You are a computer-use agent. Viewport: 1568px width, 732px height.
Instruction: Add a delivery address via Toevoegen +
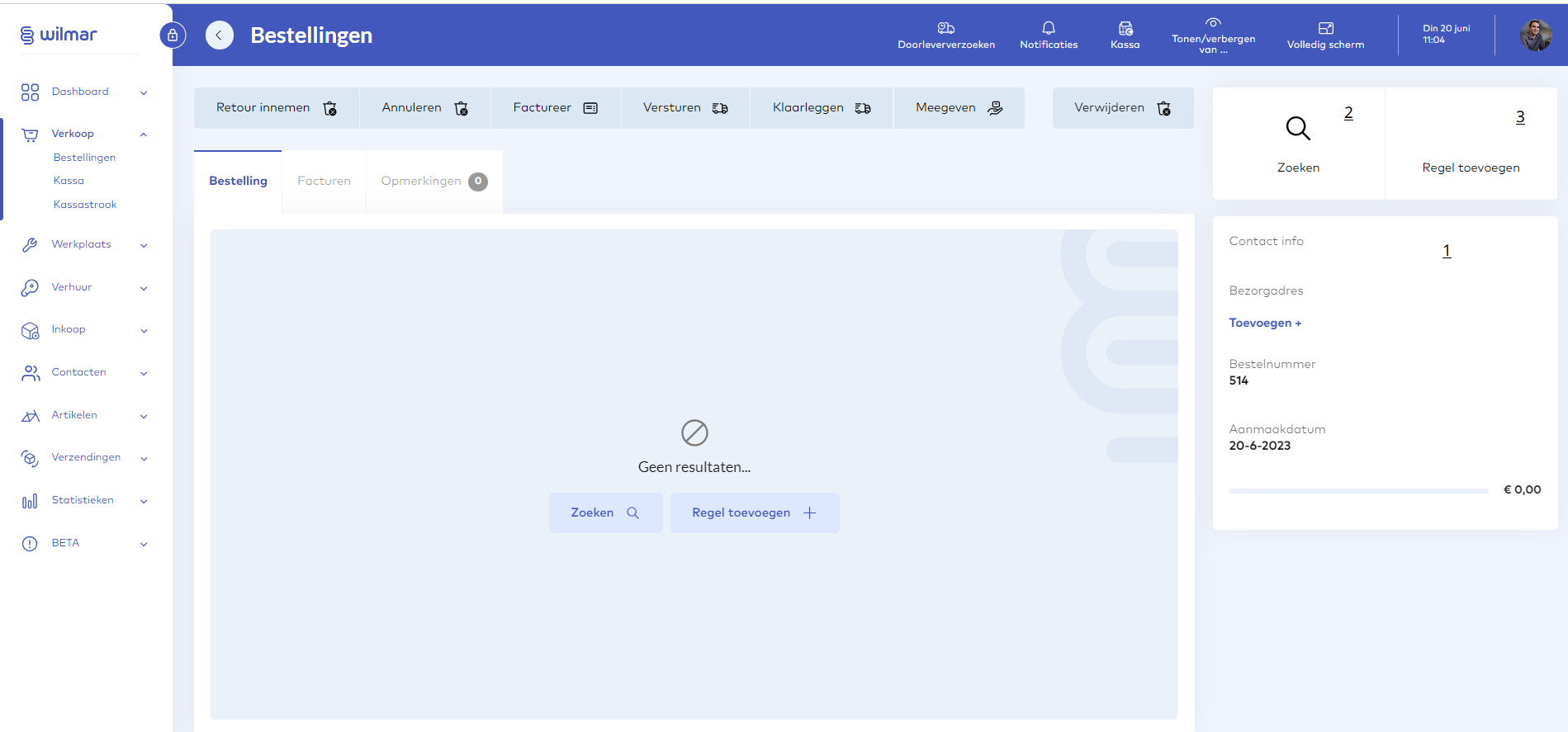tap(1264, 323)
